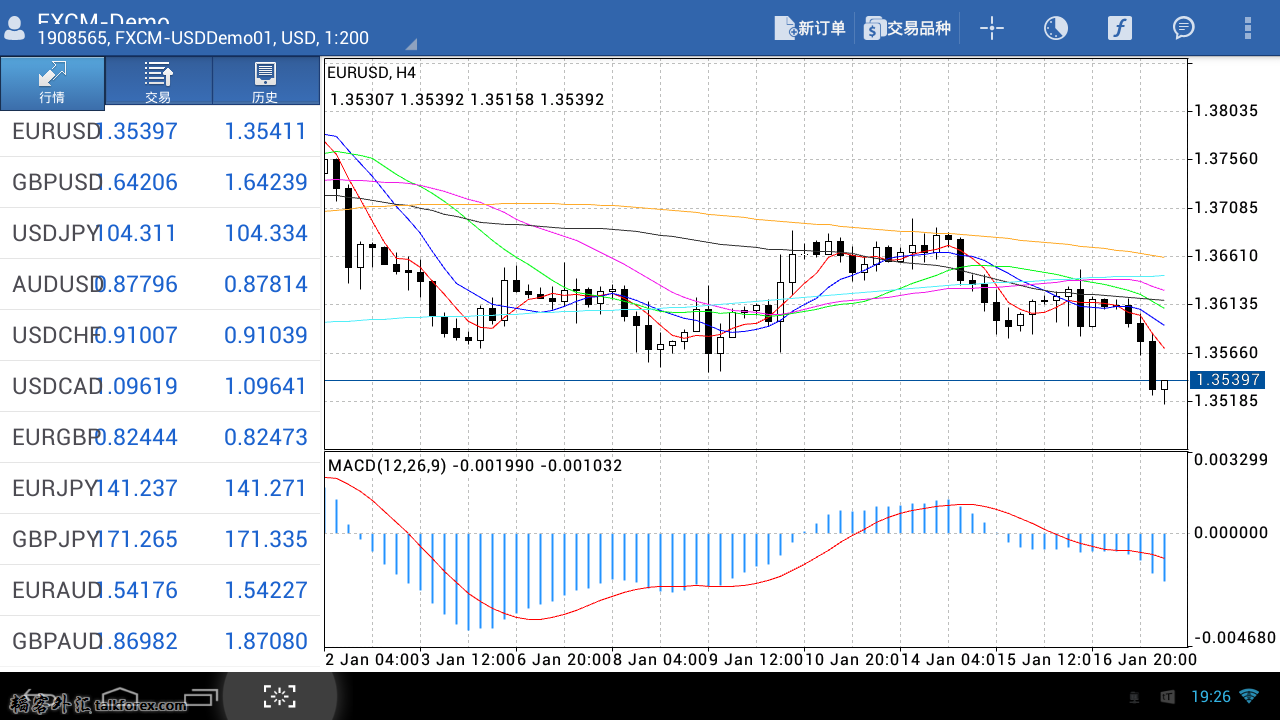
Task: Click GBPAUD ask price 1.87080
Action: (x=265, y=641)
